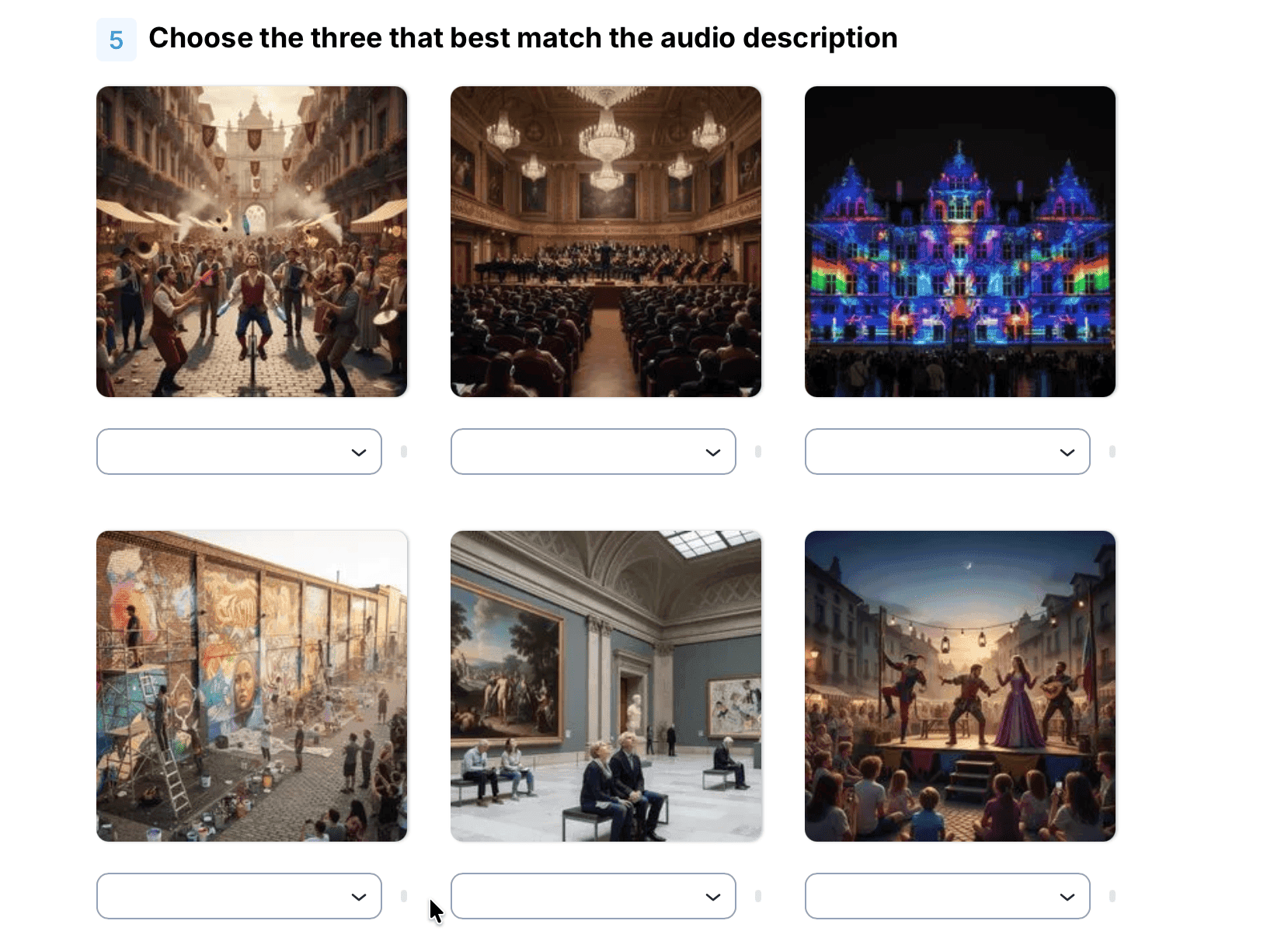
Task: Open dropdown under the street jugglers image
Action: (x=239, y=452)
